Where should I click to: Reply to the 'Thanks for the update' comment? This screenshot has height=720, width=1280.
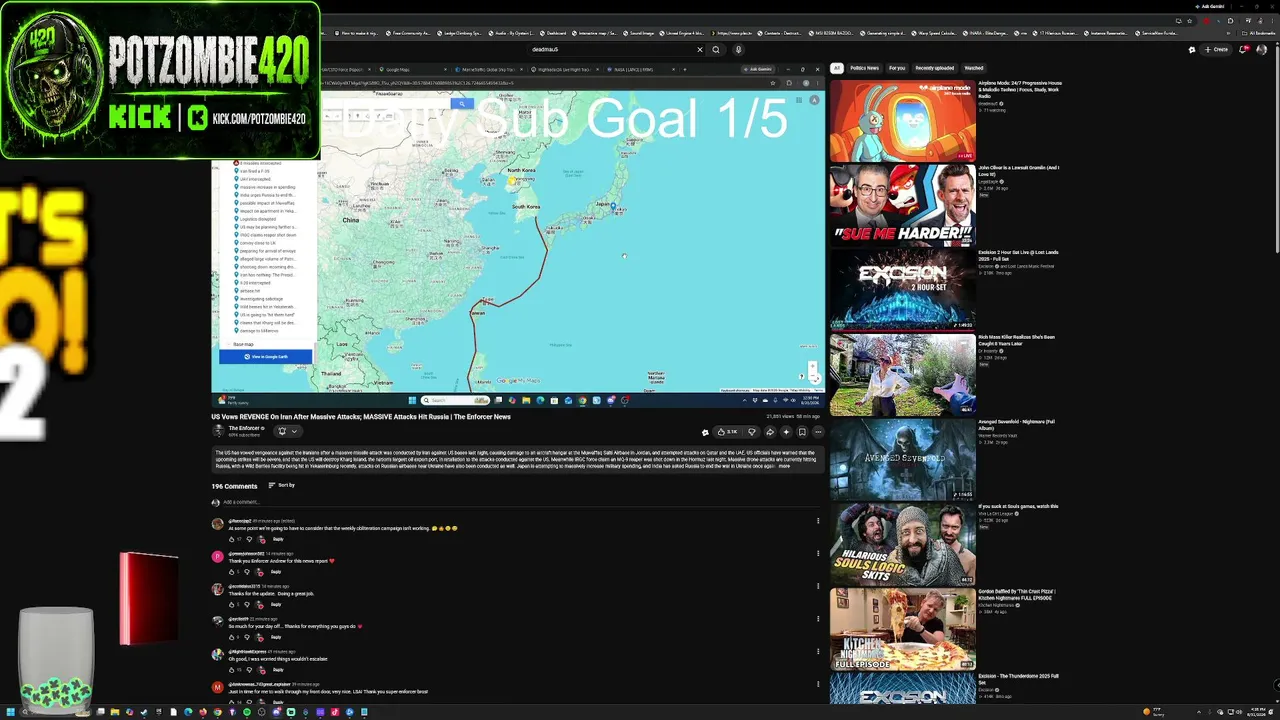click(x=276, y=604)
